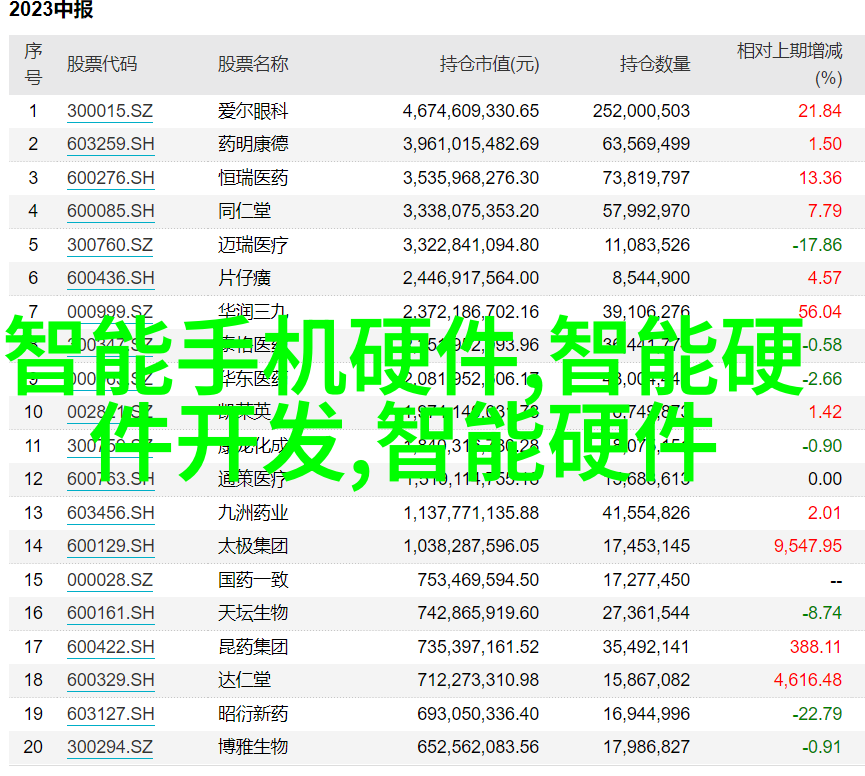
Task: Click holding quantity 41,554,826
Action: [x=646, y=513]
